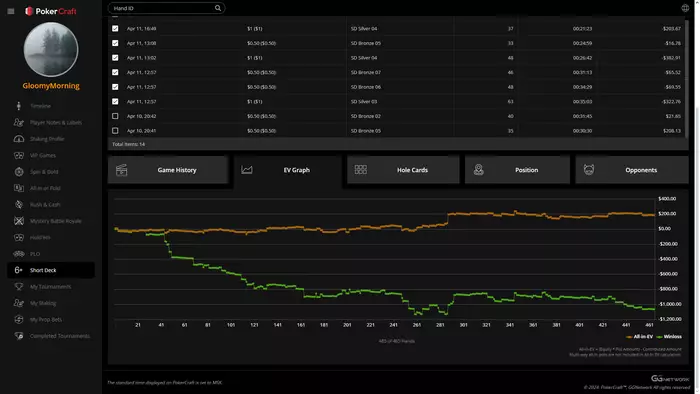Viewport: 700px width, 394px height.
Task: Open the globe language icon
Action: tap(685, 8)
